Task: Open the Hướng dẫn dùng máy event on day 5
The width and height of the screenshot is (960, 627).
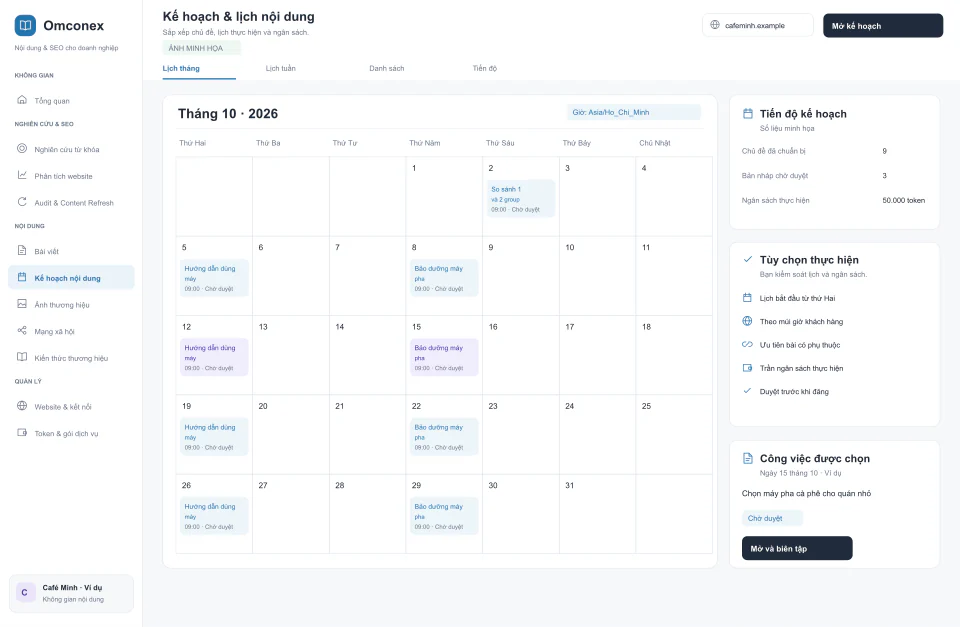Action: click(214, 278)
